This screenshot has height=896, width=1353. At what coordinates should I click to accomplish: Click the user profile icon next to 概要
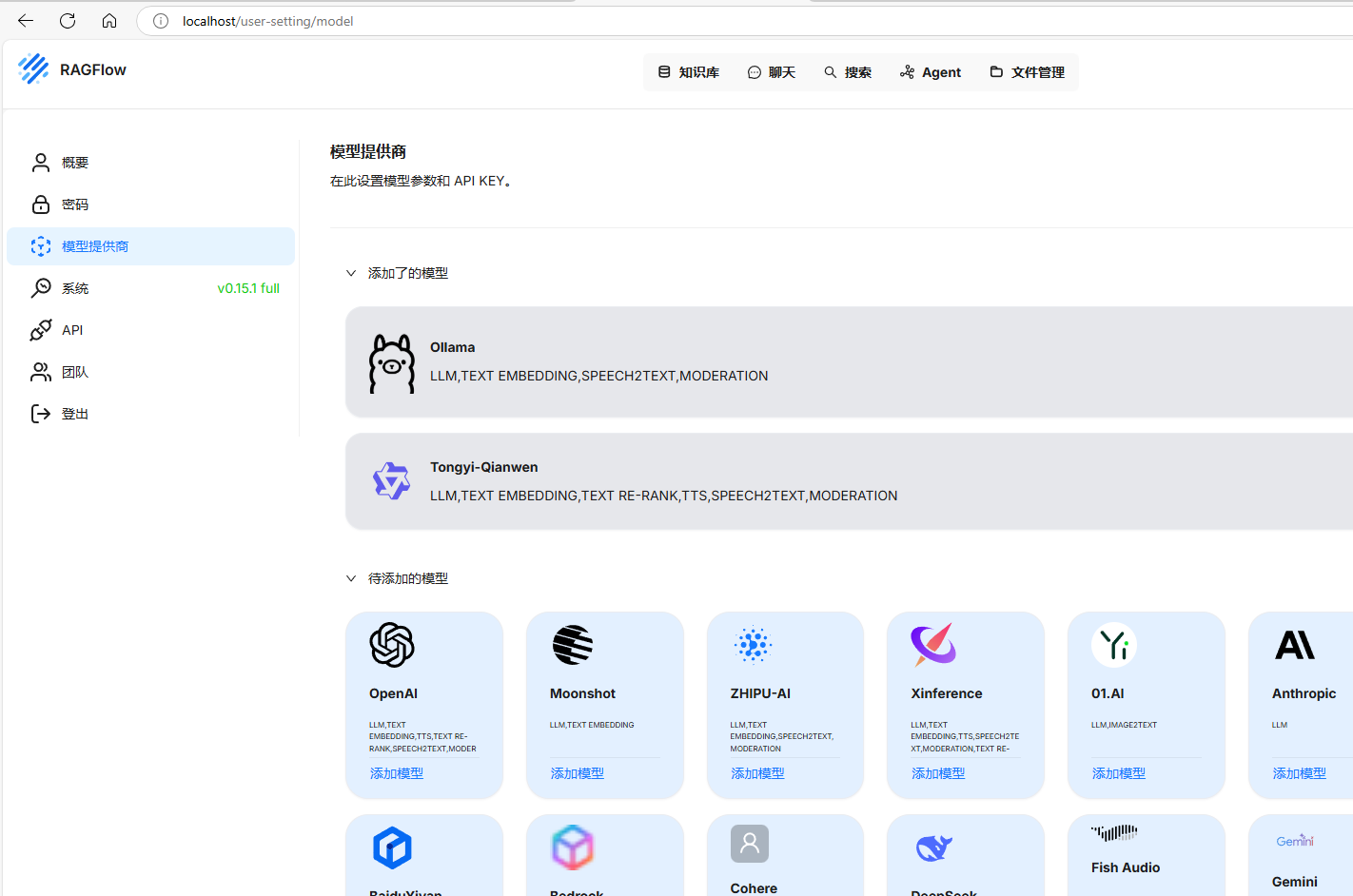pos(41,163)
